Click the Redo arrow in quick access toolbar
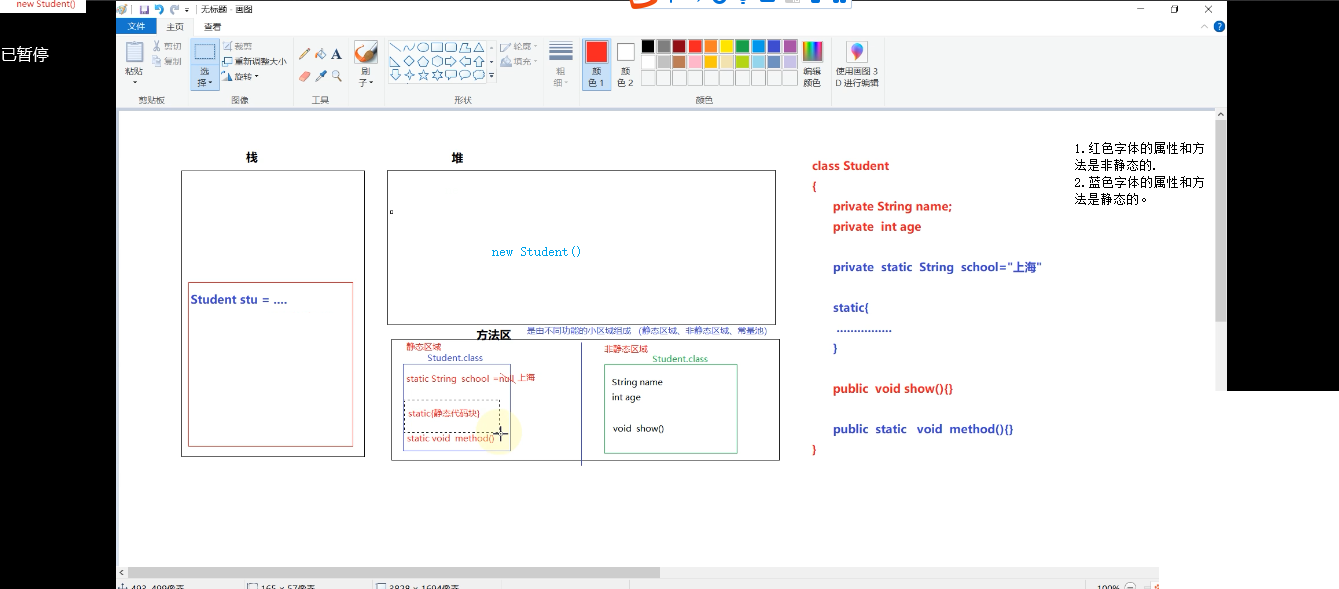Viewport: 1339px width, 589px height. [174, 9]
